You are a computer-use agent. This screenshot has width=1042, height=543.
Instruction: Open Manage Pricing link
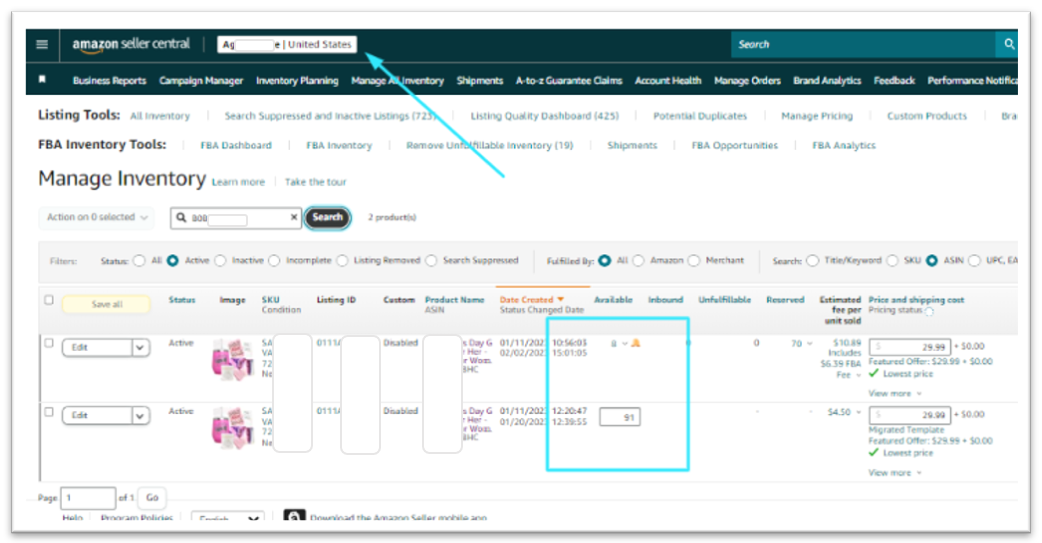tap(817, 116)
